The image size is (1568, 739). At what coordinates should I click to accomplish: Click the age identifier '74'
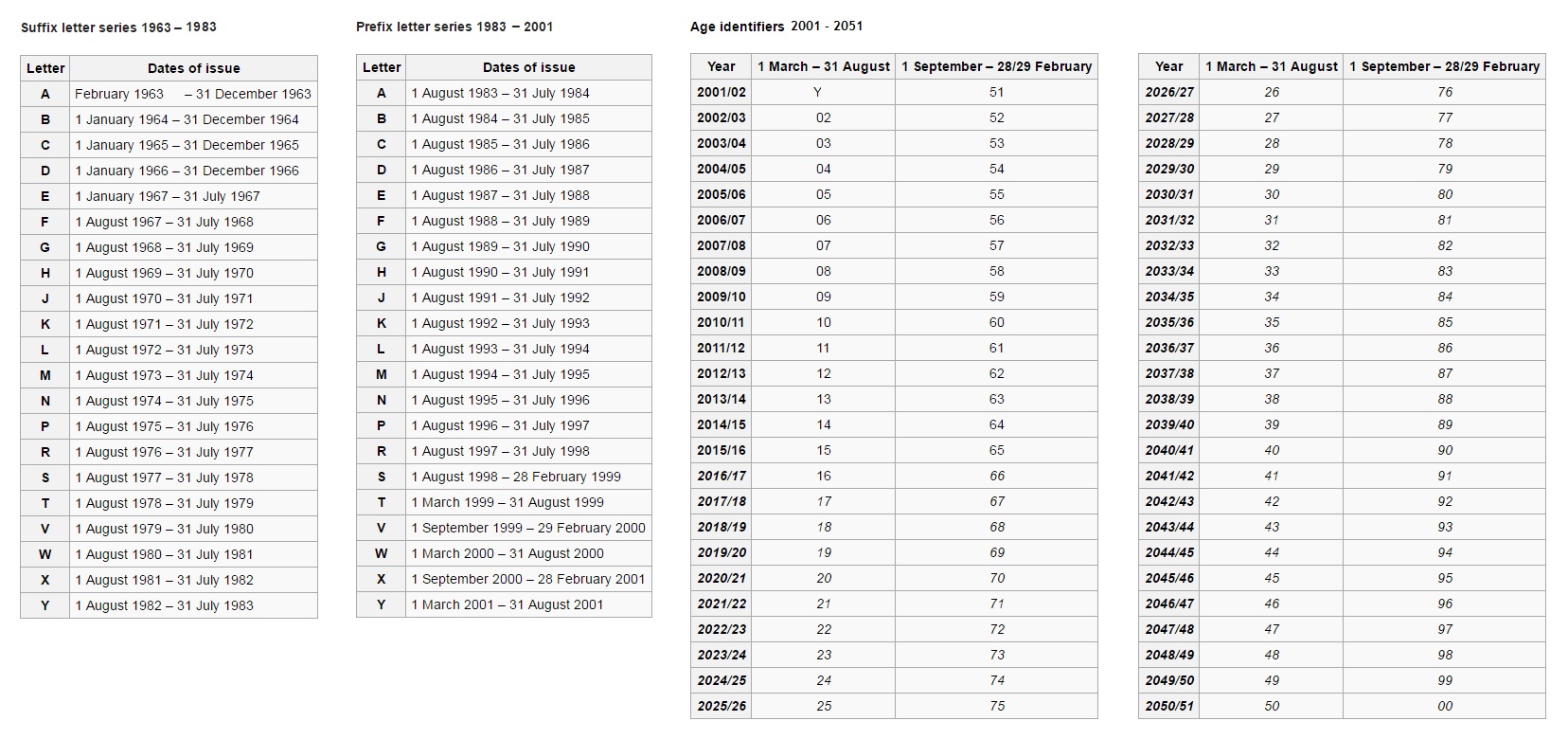(x=997, y=680)
